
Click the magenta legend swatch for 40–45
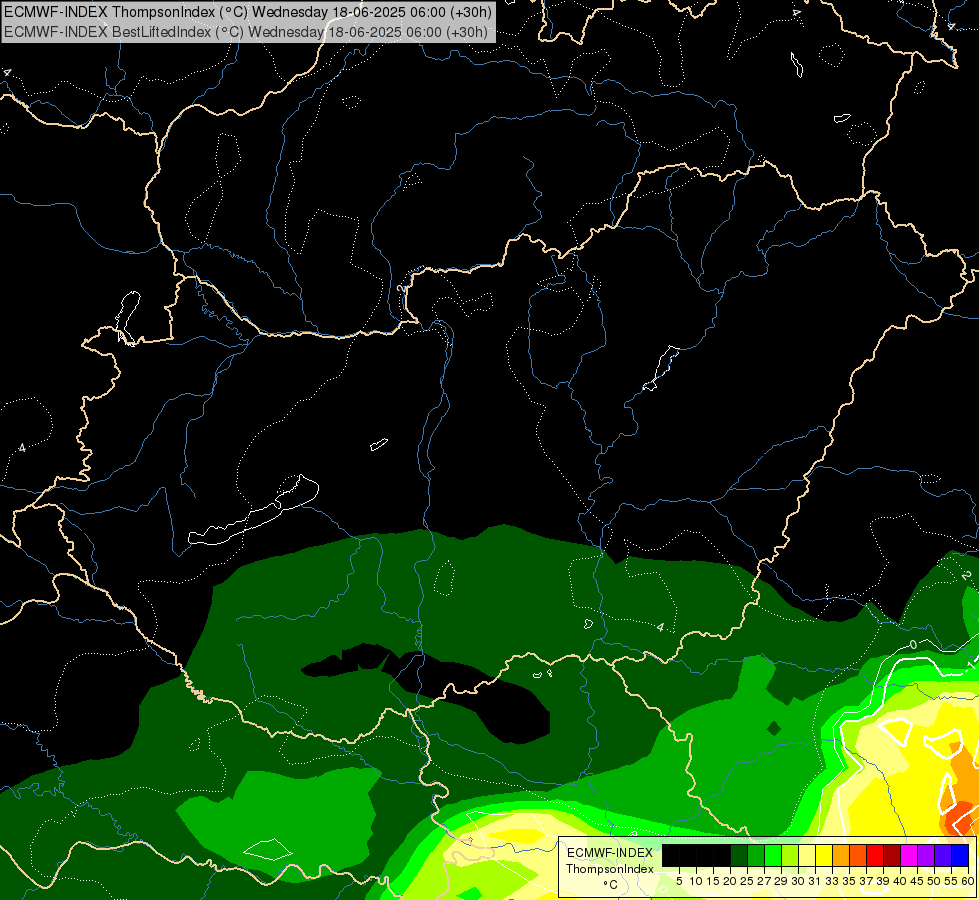pyautogui.click(x=909, y=855)
